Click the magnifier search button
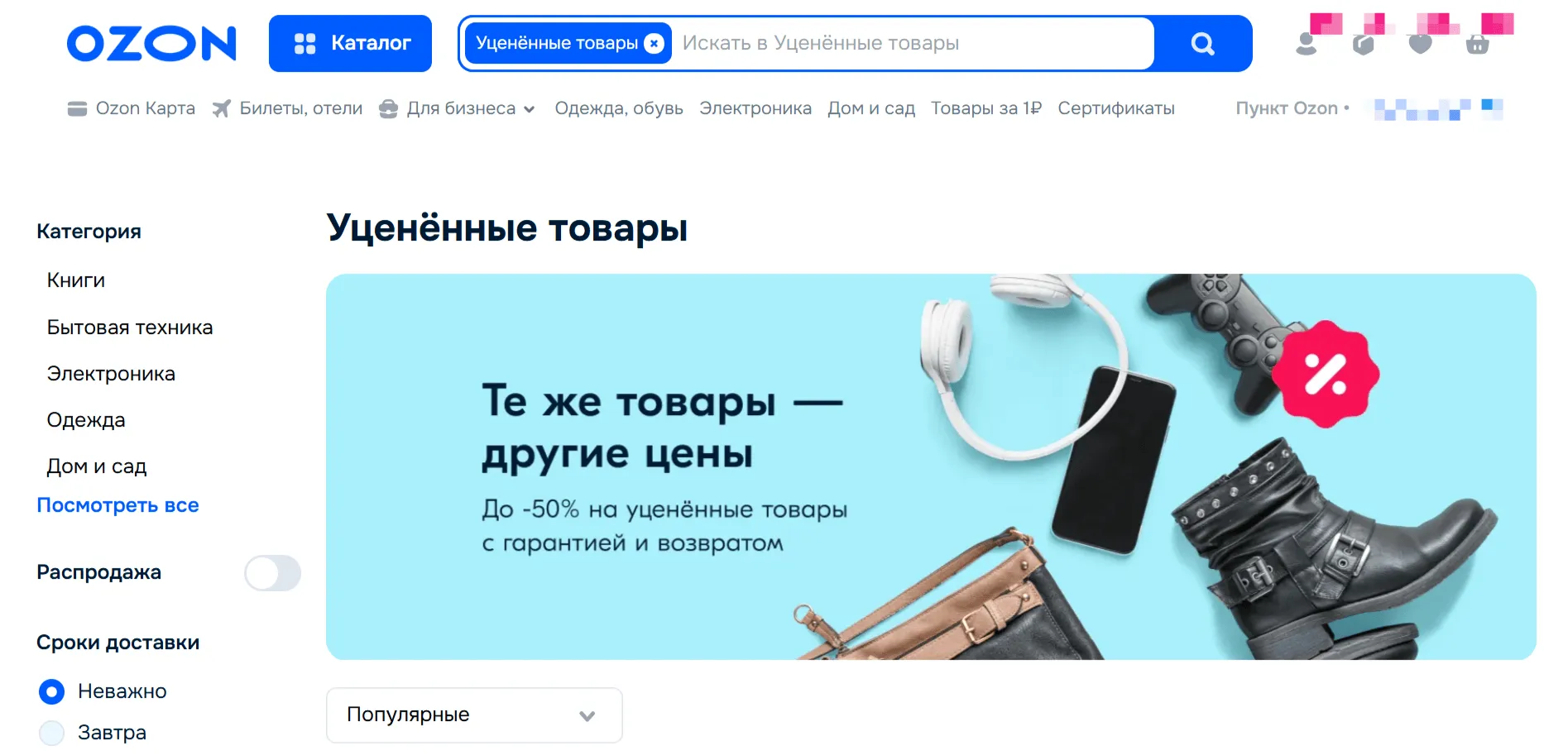The height and width of the screenshot is (755, 1568). (1202, 43)
